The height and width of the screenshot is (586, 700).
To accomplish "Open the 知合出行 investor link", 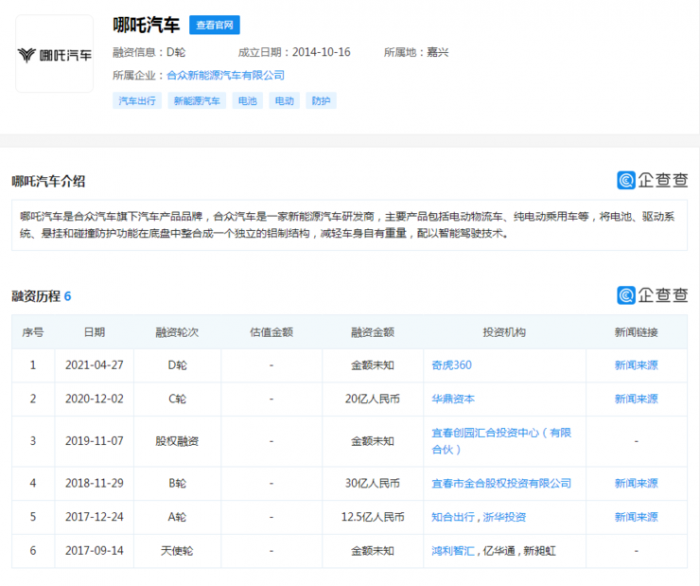I will click(x=453, y=517).
